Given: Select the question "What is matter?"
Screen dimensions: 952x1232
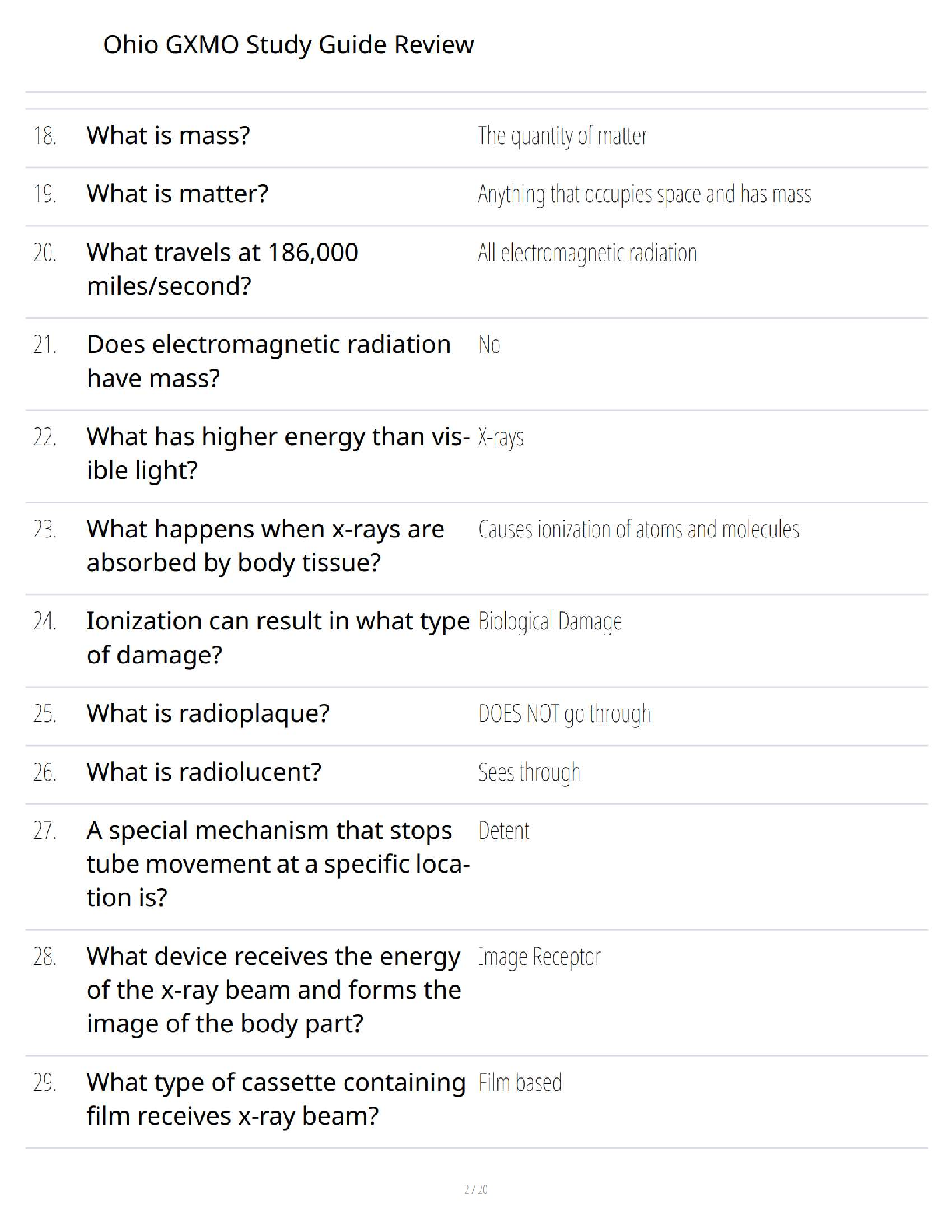Looking at the screenshot, I should click(x=177, y=194).
